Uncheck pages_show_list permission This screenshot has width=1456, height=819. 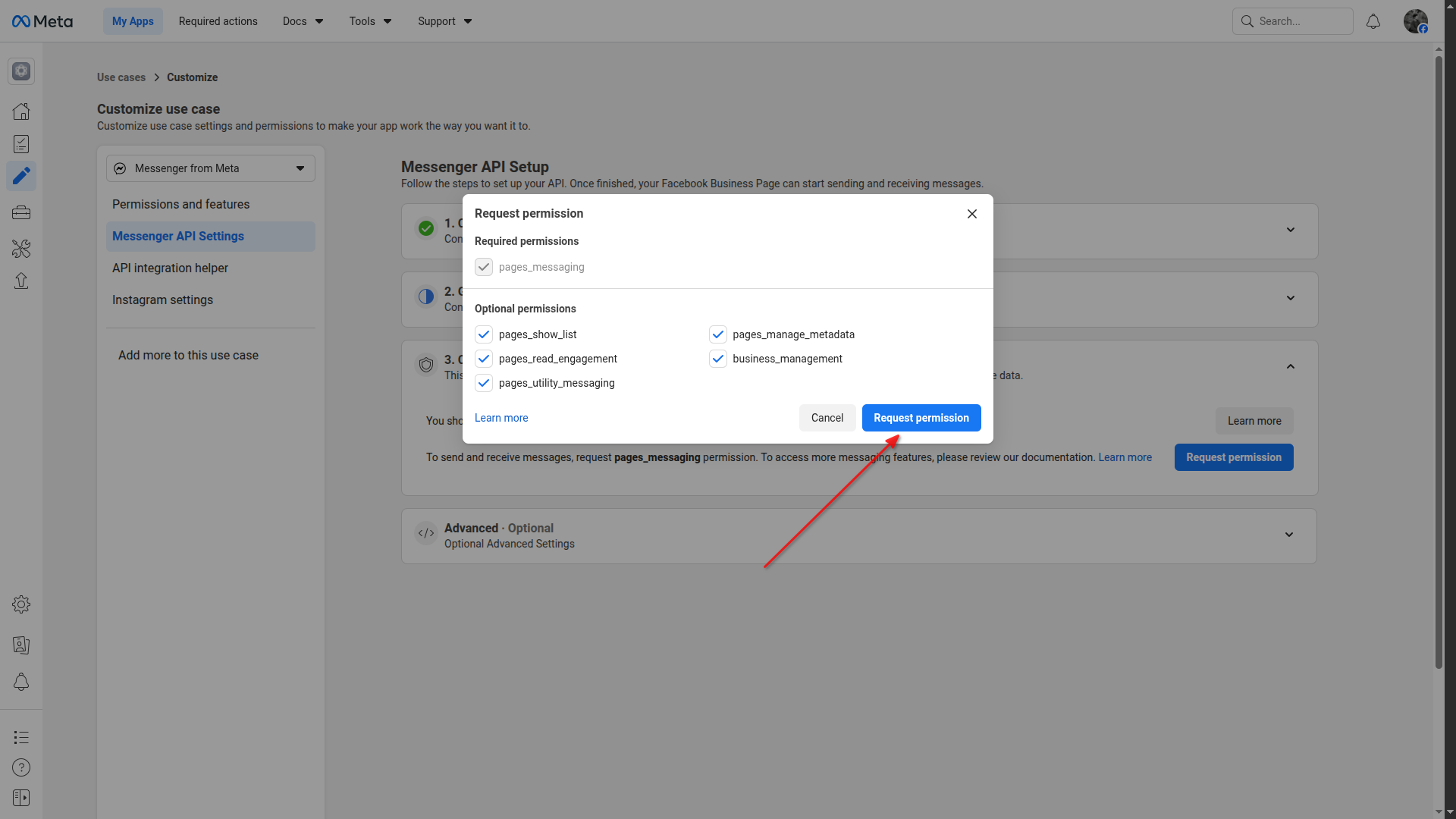click(x=484, y=334)
